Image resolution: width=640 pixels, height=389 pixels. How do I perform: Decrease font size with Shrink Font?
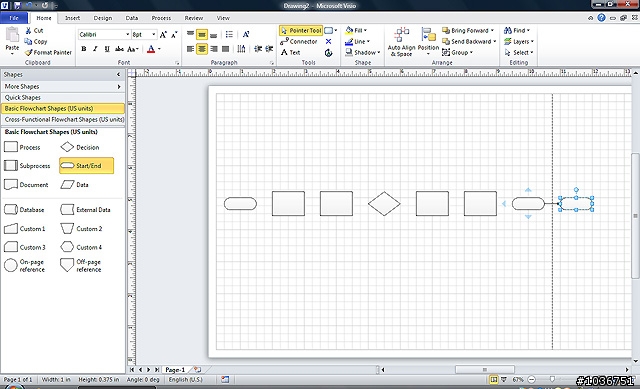174,35
